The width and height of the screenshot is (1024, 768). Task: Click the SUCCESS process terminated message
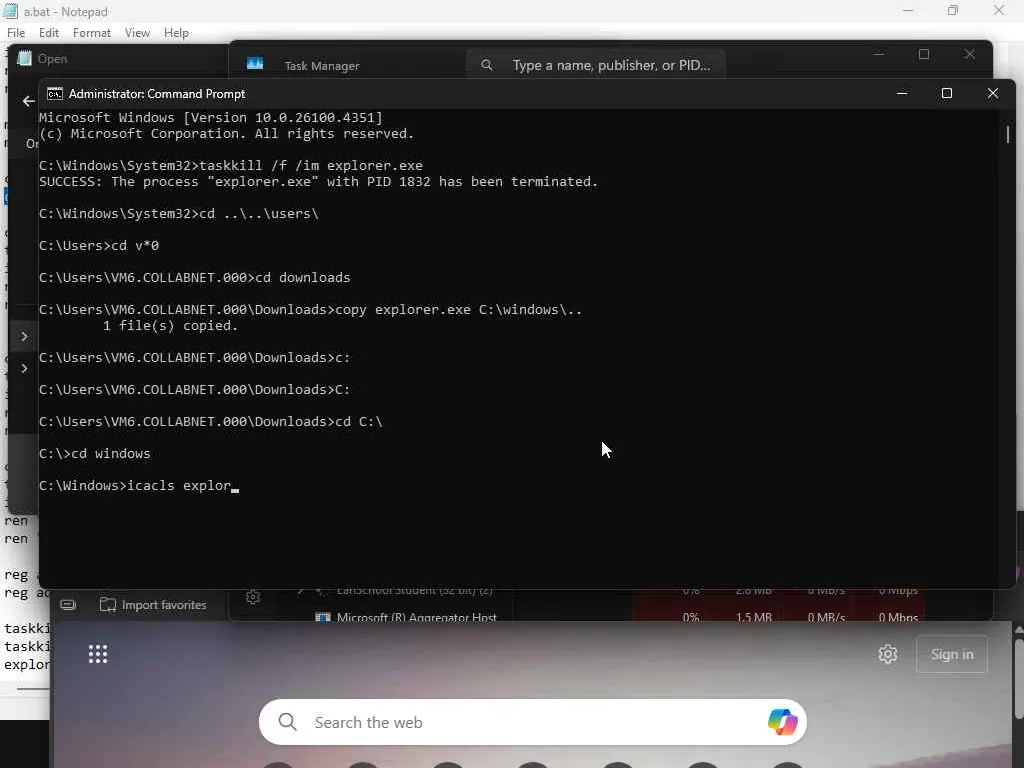click(x=318, y=182)
